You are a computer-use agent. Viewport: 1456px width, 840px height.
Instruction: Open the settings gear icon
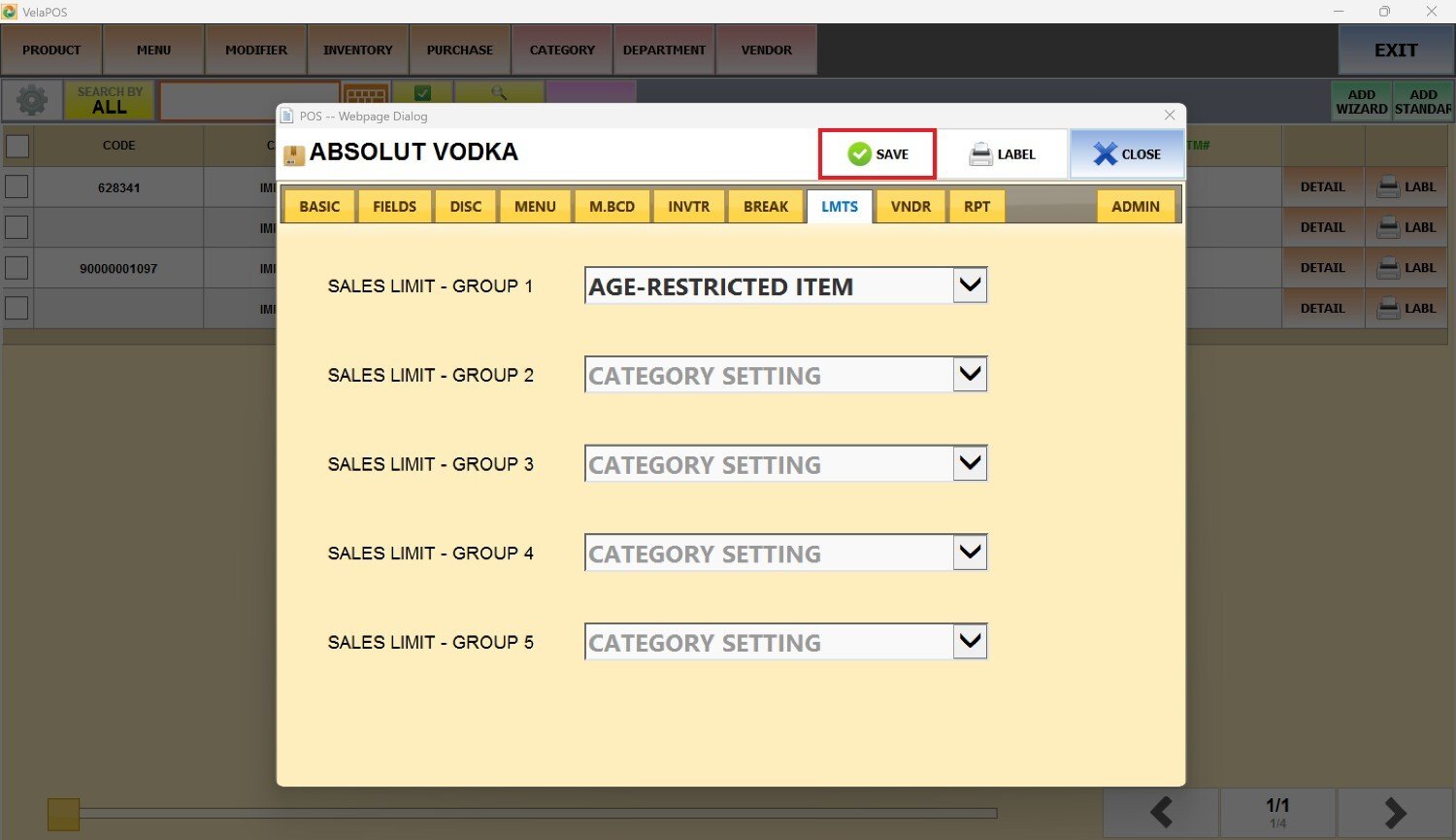click(32, 100)
